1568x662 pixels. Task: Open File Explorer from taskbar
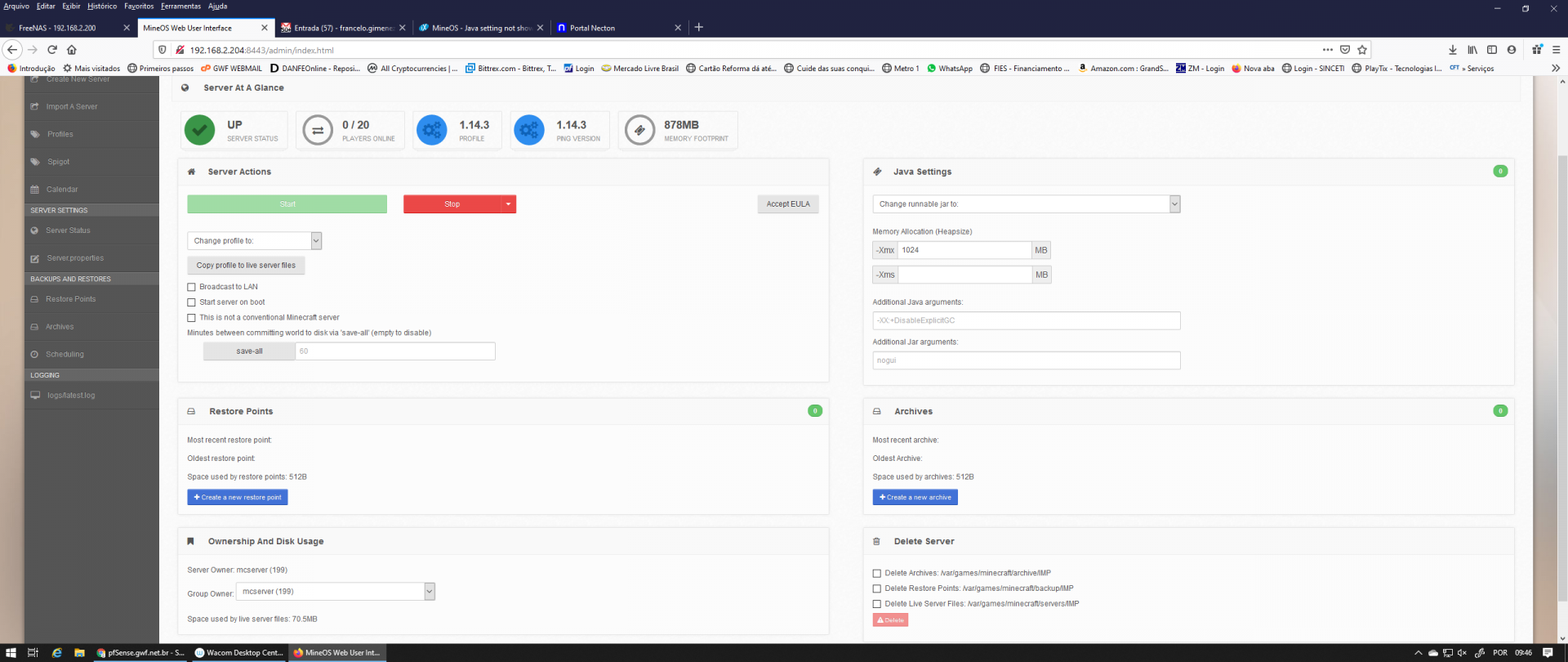pyautogui.click(x=79, y=653)
